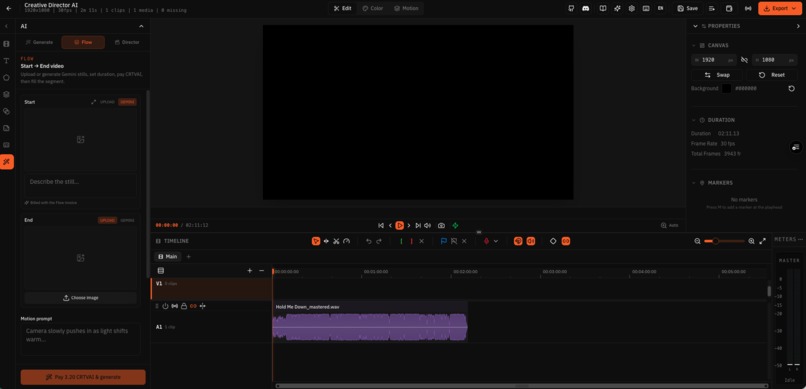Open the Discord icon in top bar
Image resolution: width=806 pixels, height=389 pixels.
585,8
